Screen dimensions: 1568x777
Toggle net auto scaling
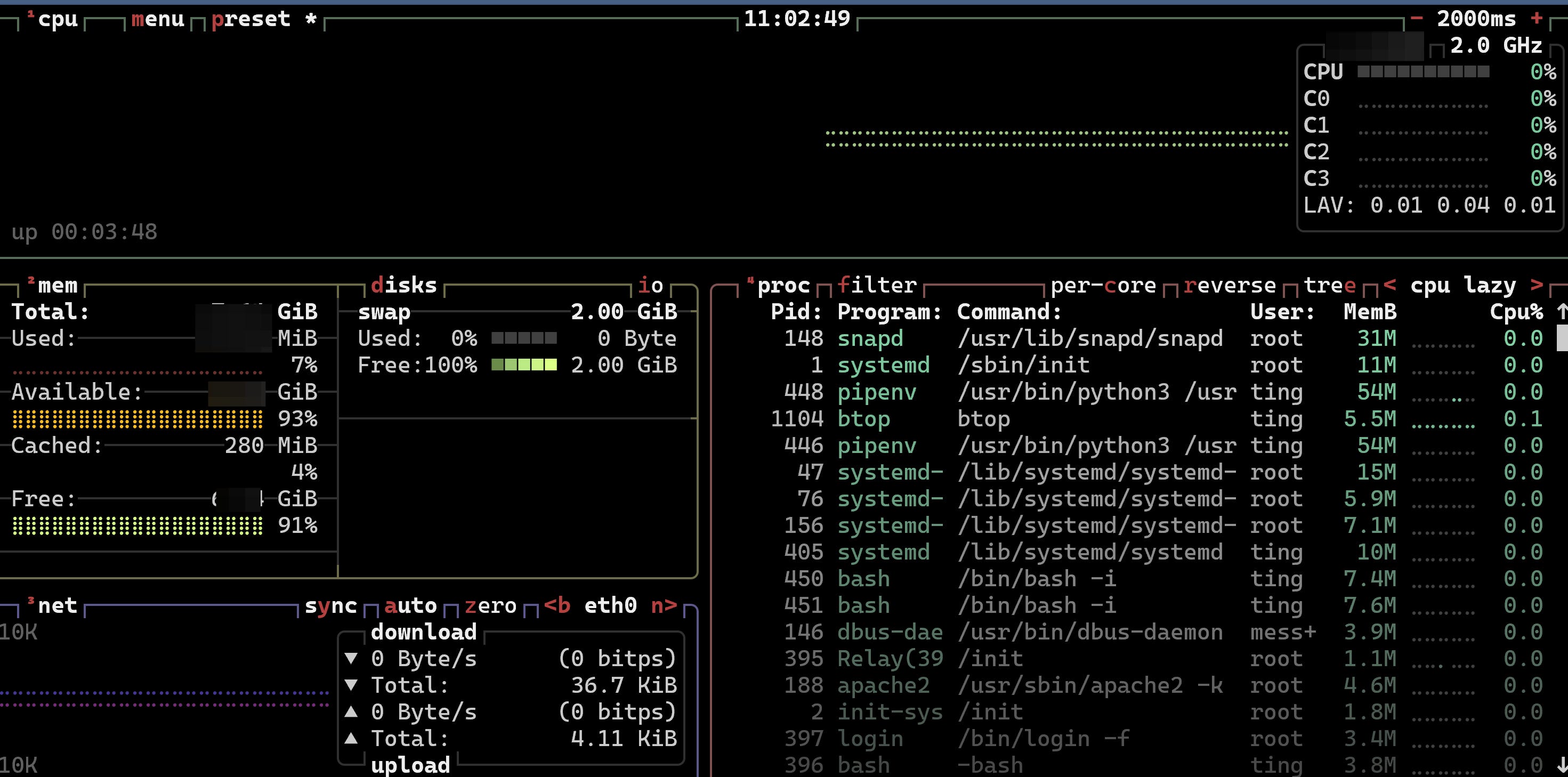pos(410,605)
